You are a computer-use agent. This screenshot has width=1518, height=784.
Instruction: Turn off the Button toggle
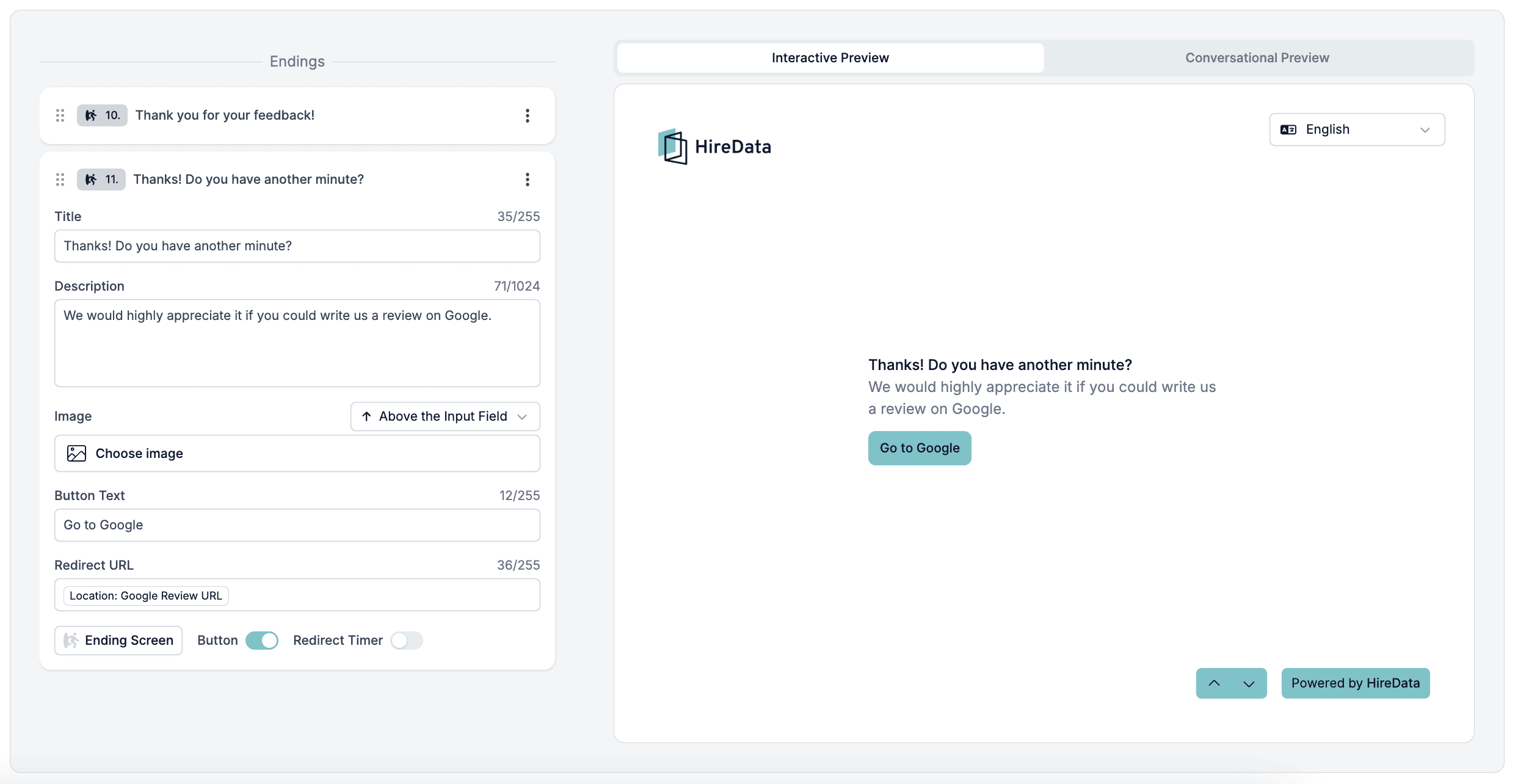point(262,641)
